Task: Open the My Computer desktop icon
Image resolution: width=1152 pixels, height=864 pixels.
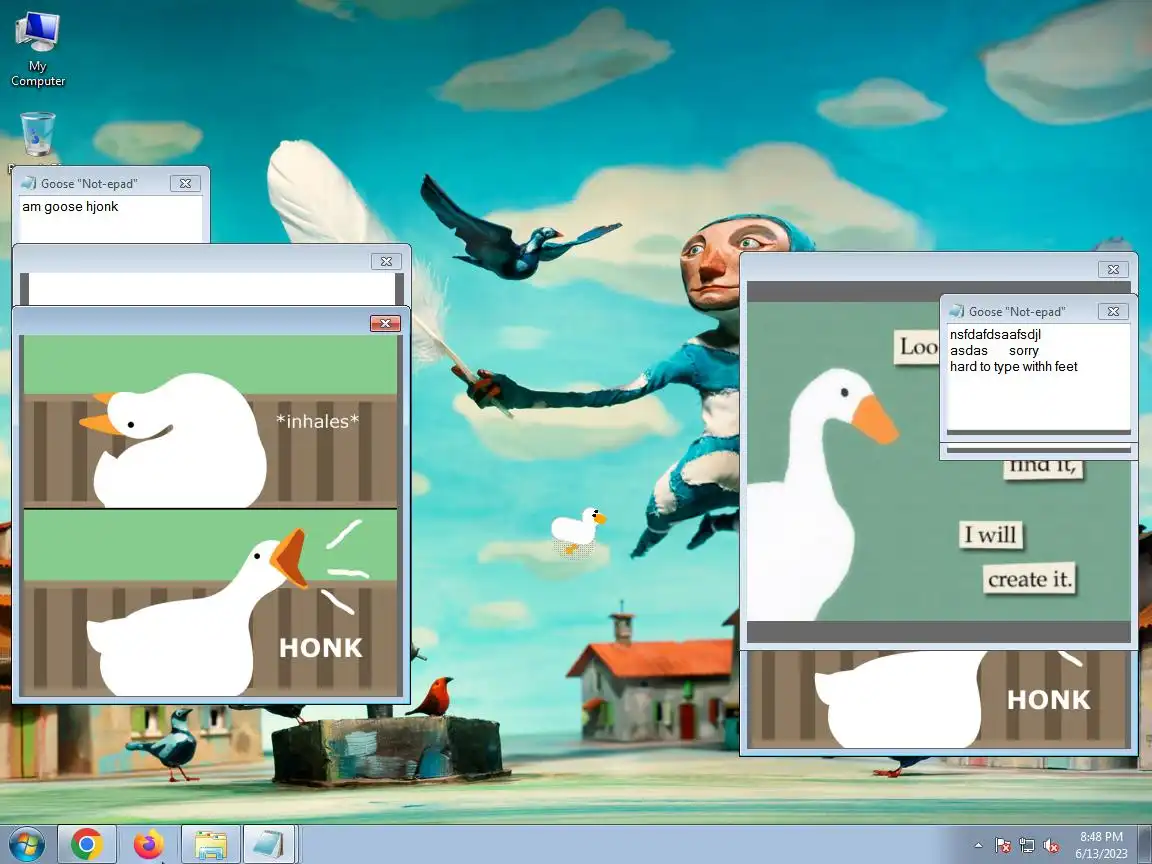Action: (x=37, y=48)
